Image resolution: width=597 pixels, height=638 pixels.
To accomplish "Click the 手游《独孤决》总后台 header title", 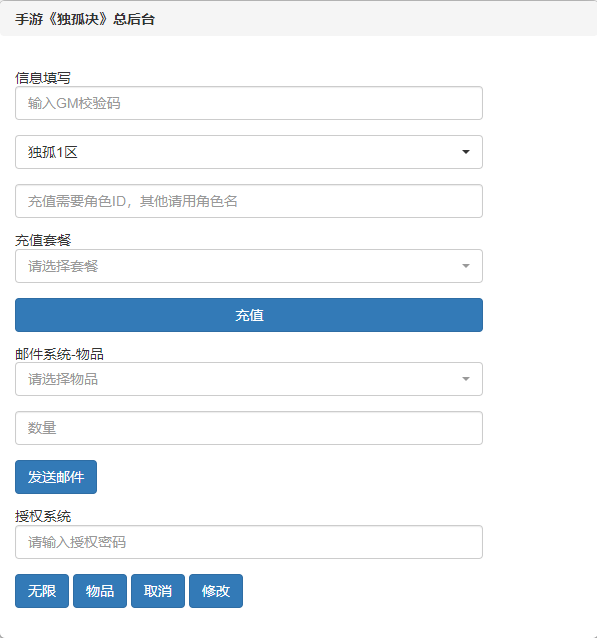I will click(85, 19).
